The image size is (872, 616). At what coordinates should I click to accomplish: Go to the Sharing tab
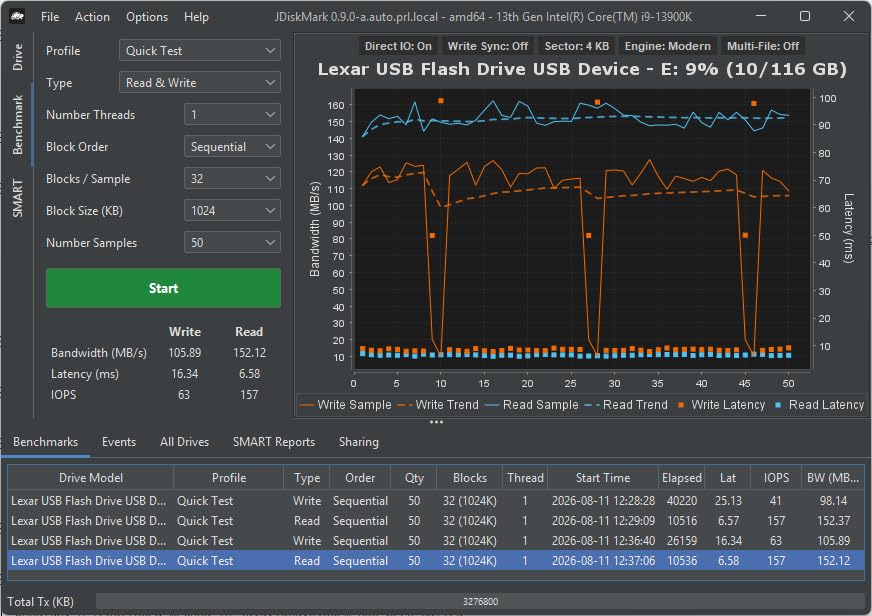359,442
